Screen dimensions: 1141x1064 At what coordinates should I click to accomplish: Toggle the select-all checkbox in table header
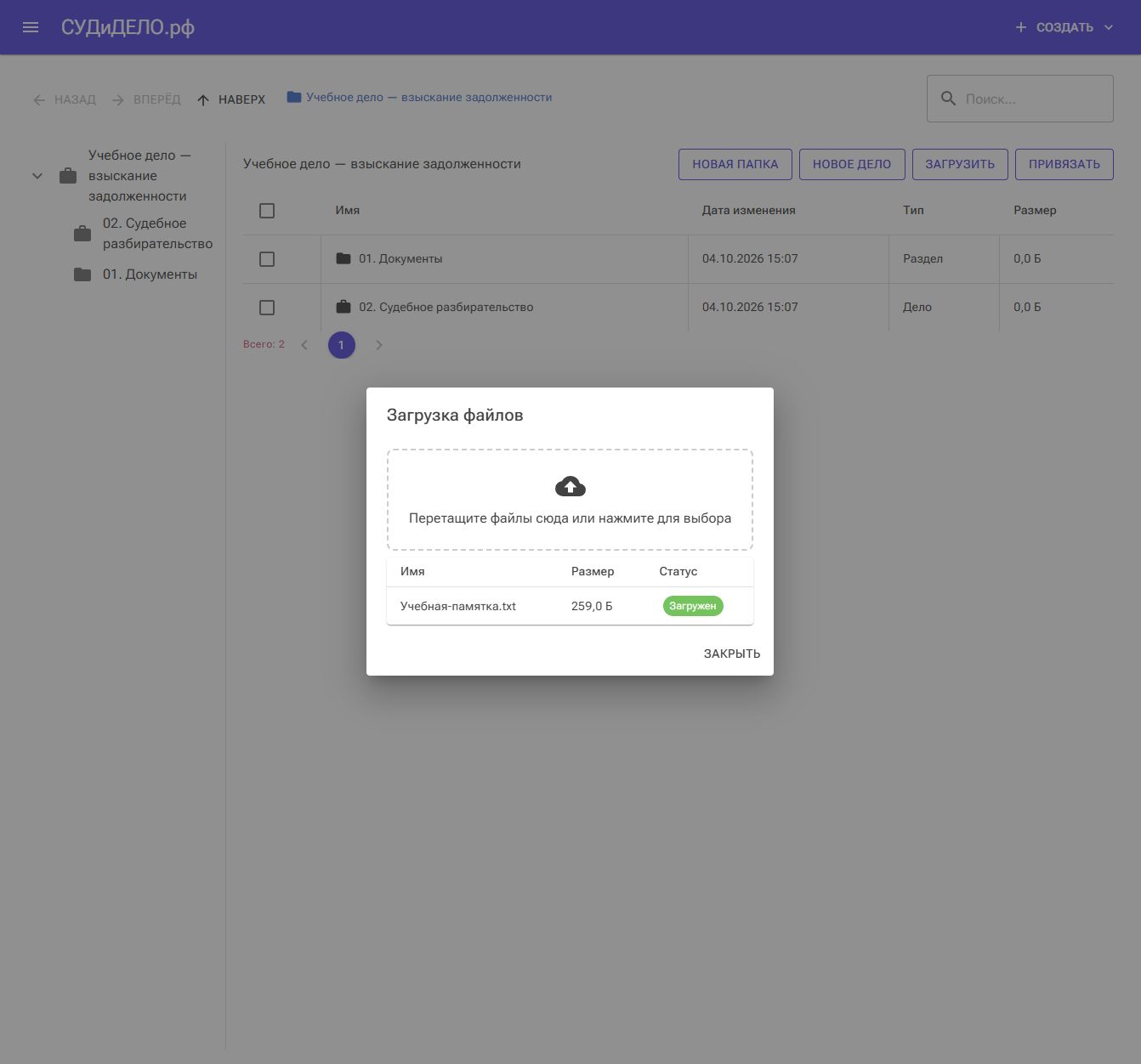(x=267, y=211)
